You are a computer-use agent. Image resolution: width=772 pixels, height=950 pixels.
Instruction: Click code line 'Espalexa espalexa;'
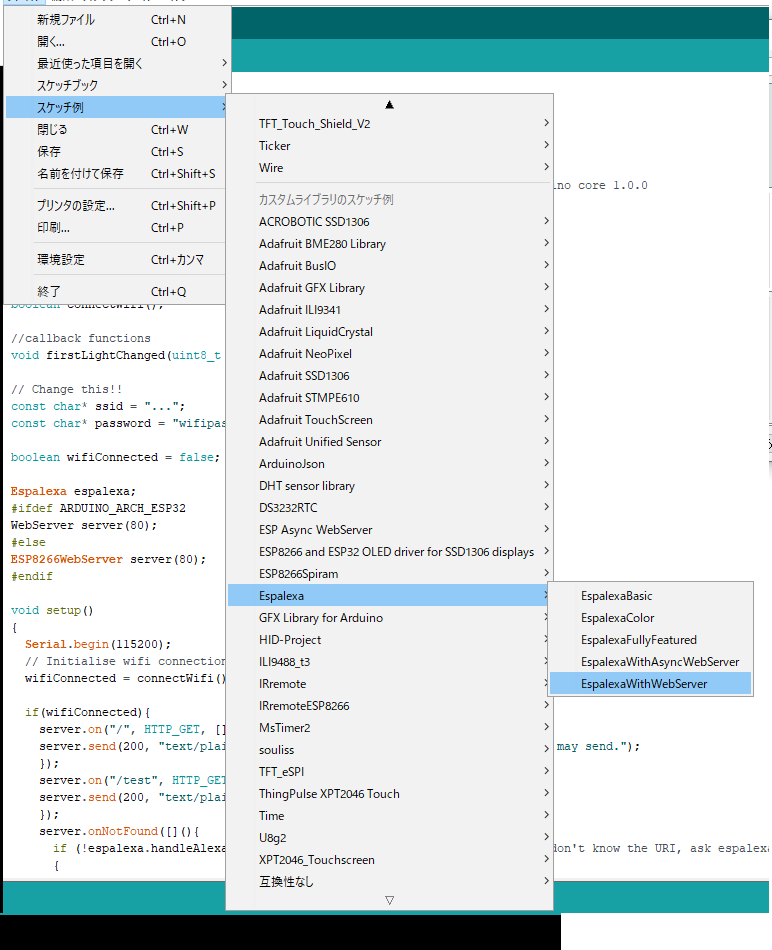pyautogui.click(x=73, y=491)
